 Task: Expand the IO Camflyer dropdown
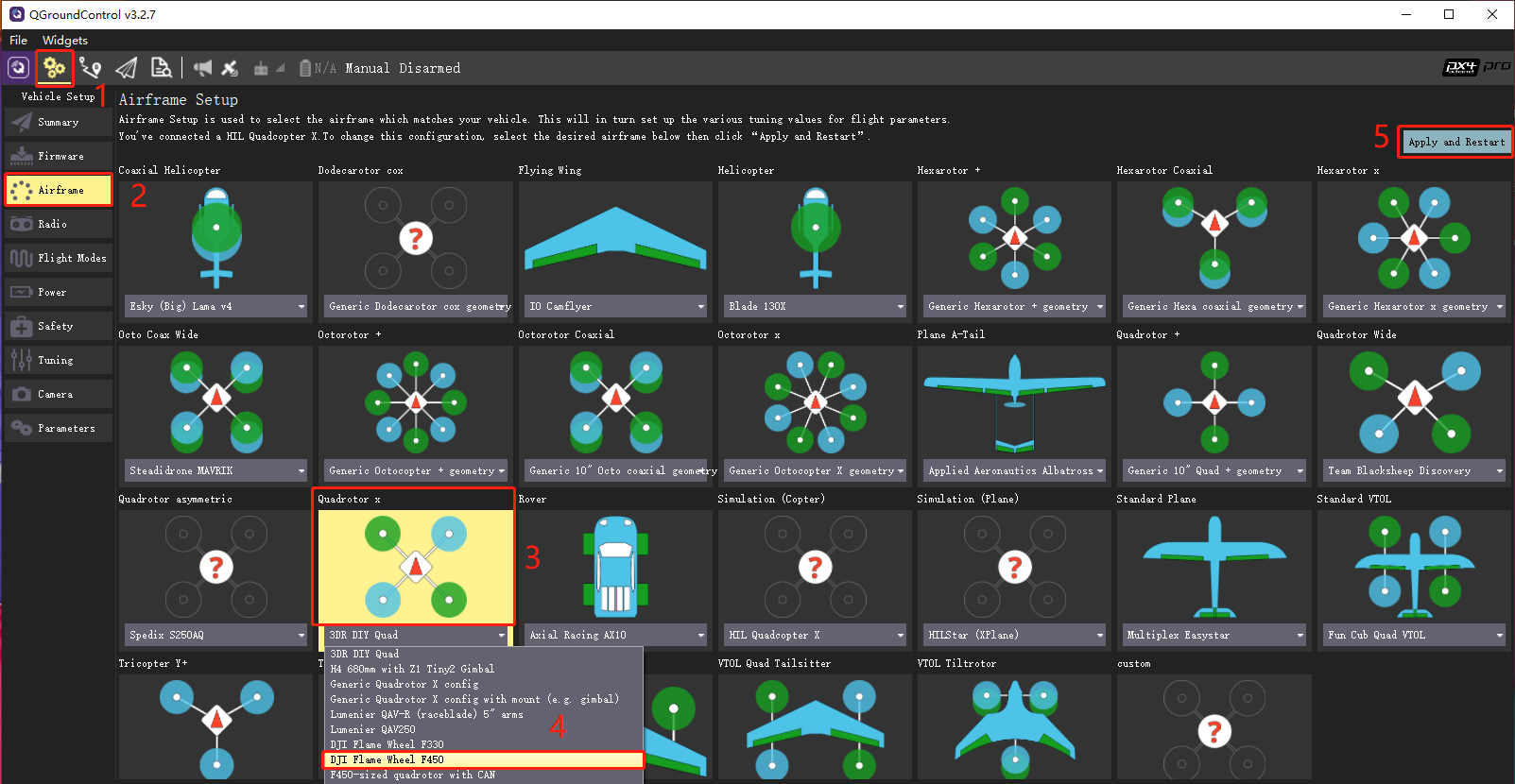coord(616,306)
